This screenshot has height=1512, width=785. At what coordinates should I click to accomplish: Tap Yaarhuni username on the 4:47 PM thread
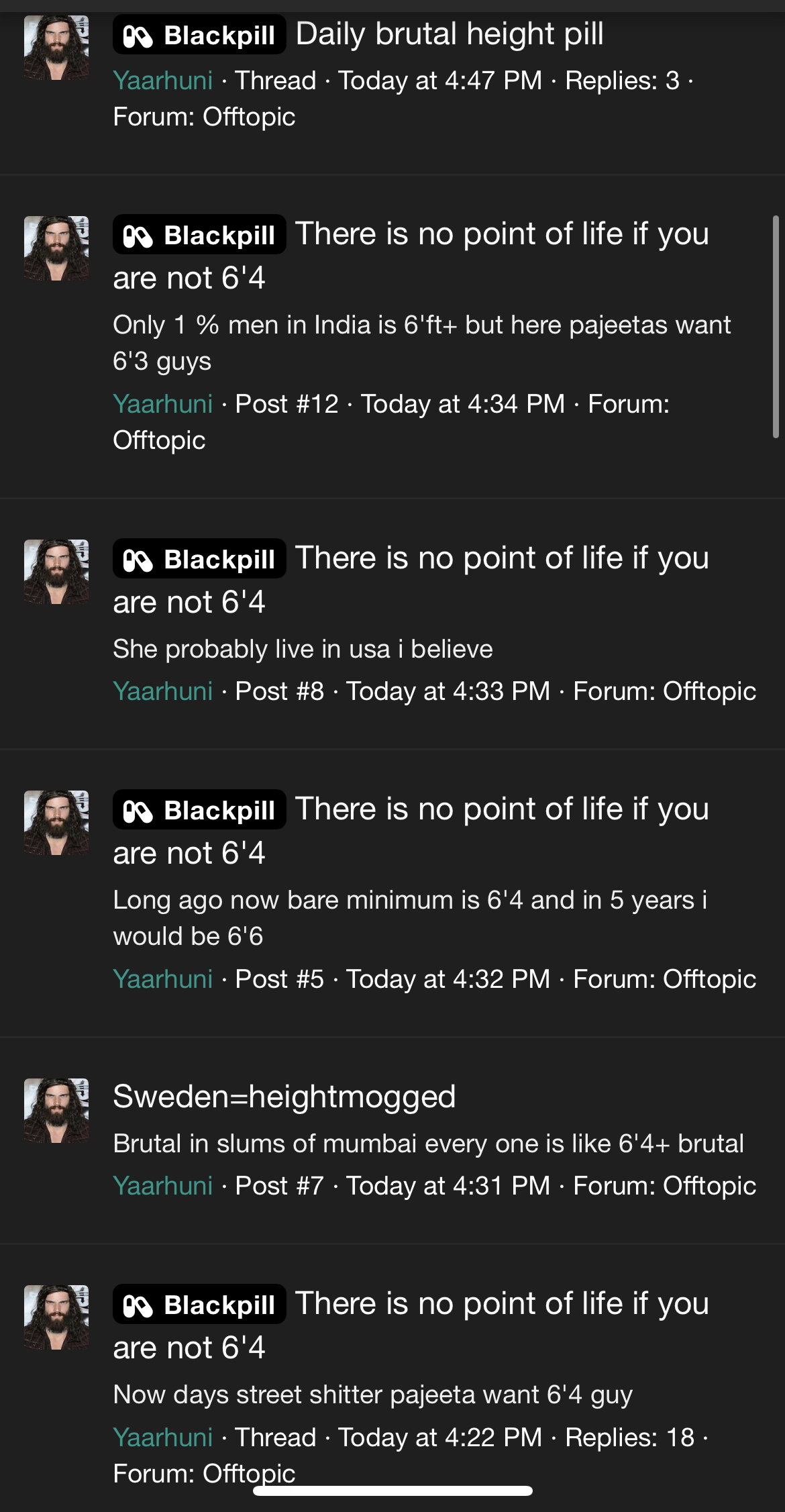click(x=163, y=81)
